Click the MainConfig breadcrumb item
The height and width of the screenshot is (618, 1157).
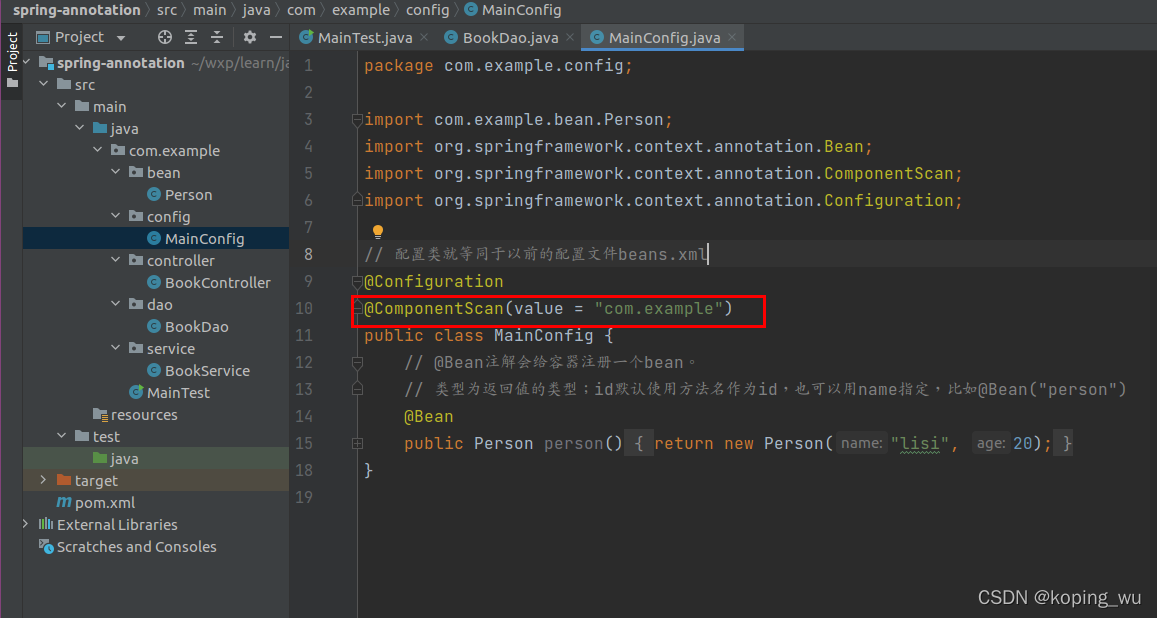point(513,10)
